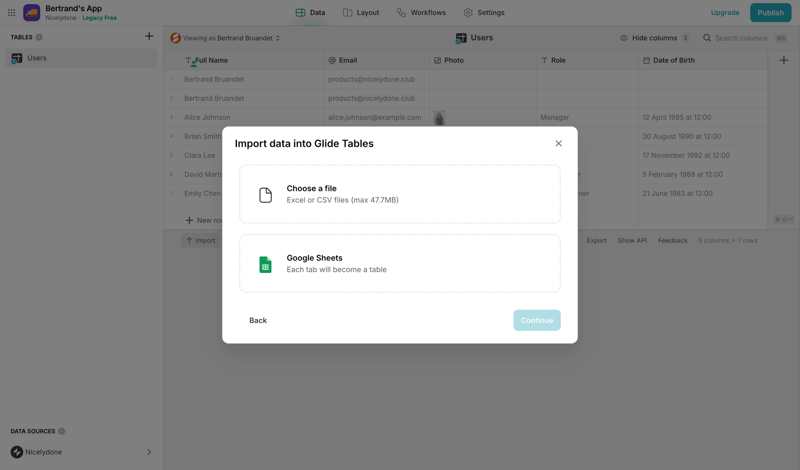Expand Nicelydone with chevron arrow
Image resolution: width=800 pixels, height=470 pixels.
[x=149, y=452]
